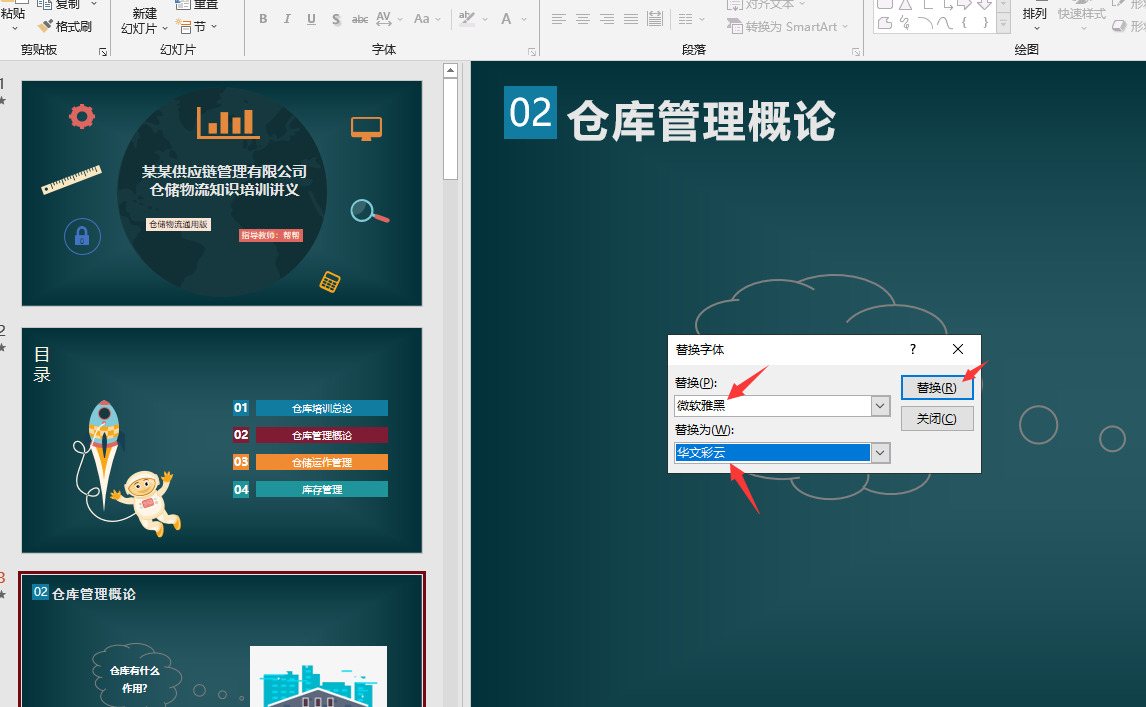Screen dimensions: 1146x707
Task: Apply Underline formatting
Action: tap(311, 19)
